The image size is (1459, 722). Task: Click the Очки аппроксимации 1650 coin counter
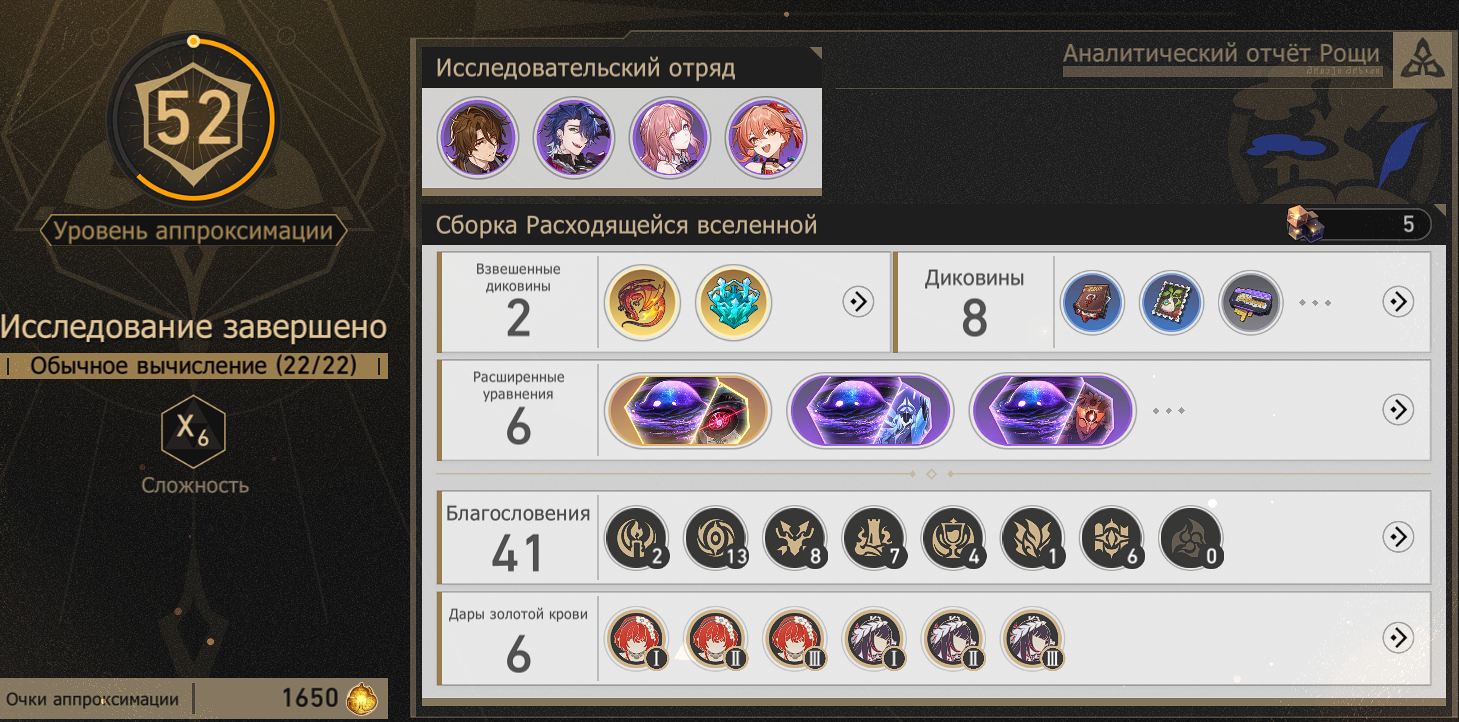point(194,698)
